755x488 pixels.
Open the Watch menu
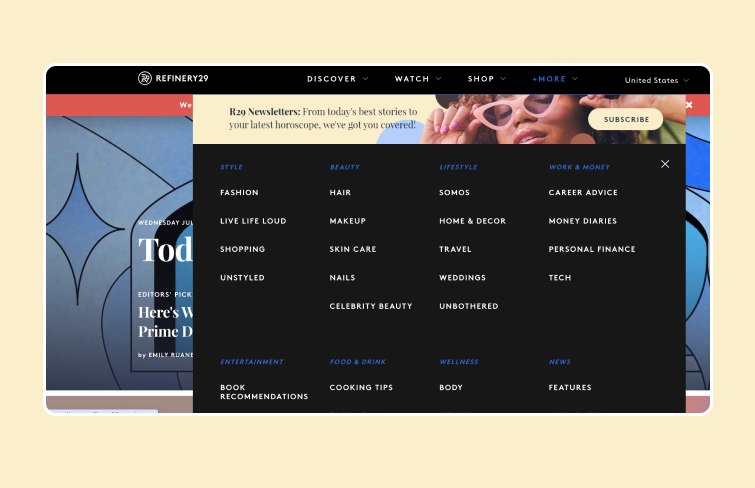click(412, 79)
